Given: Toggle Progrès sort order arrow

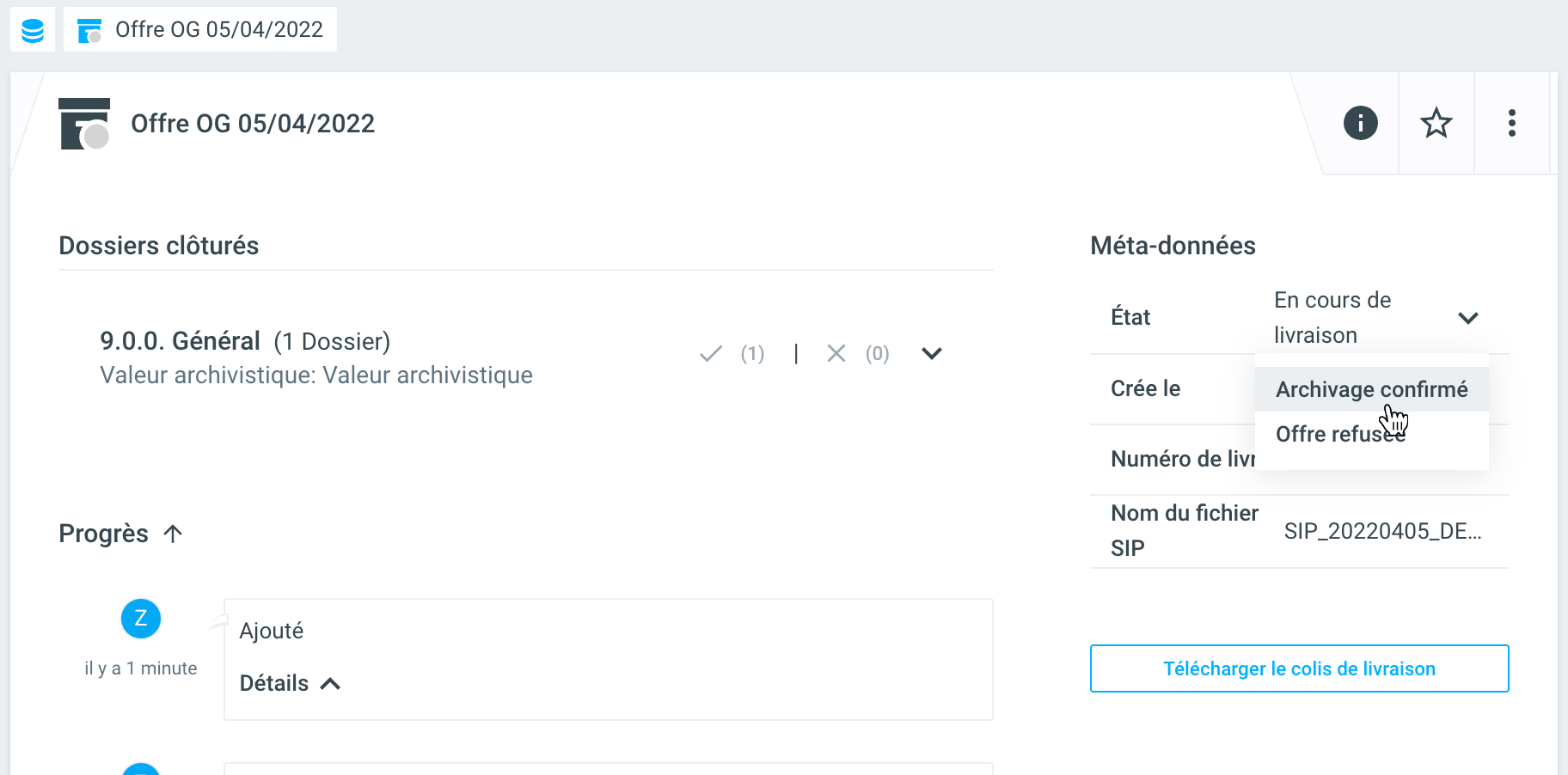Looking at the screenshot, I should click(173, 534).
